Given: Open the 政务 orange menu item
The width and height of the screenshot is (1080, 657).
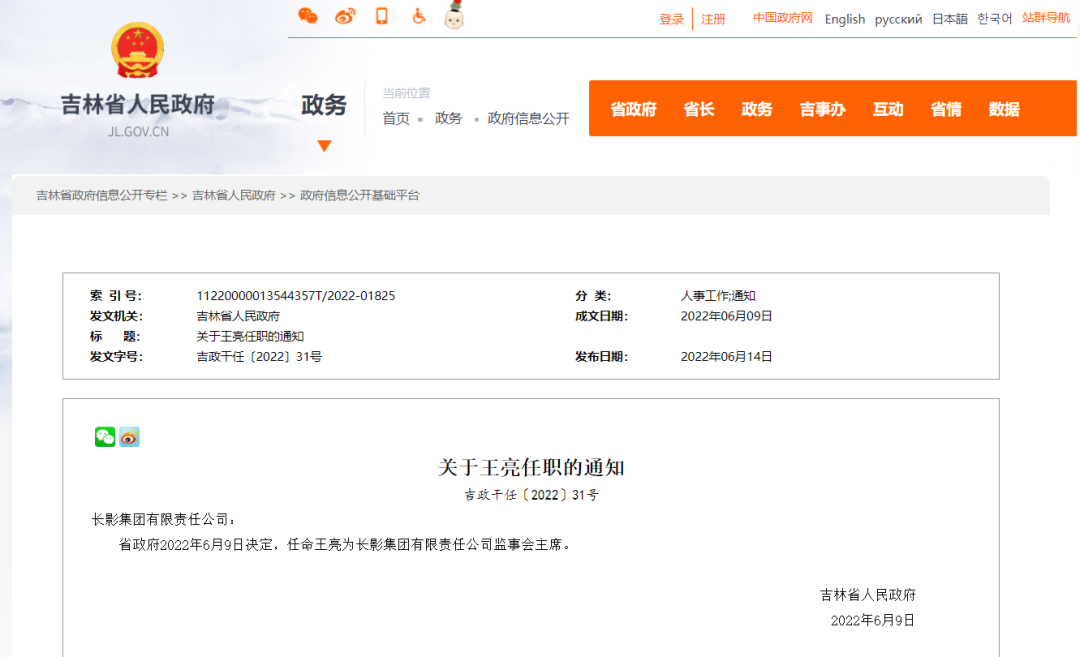Looking at the screenshot, I should click(757, 109).
